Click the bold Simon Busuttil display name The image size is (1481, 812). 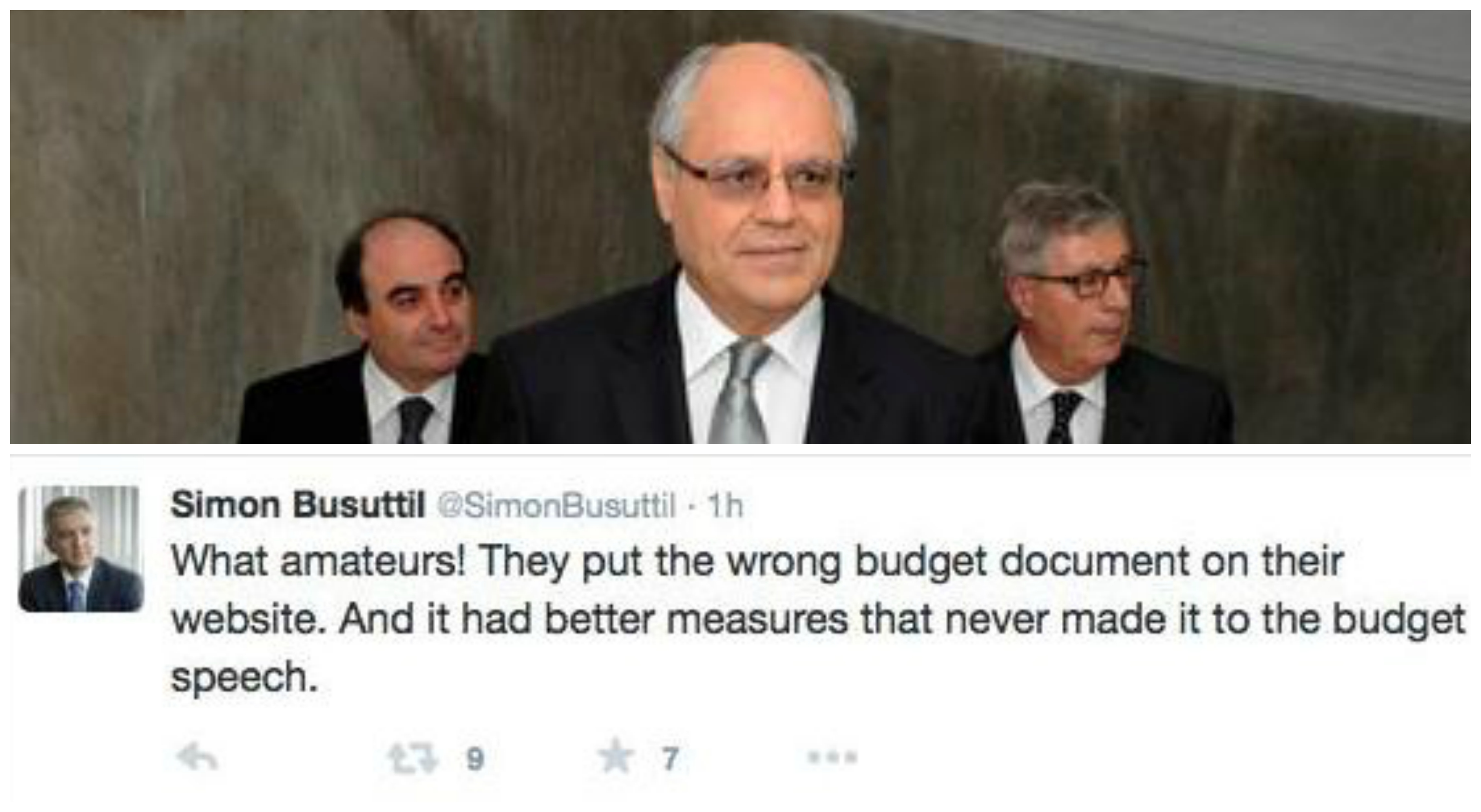[298, 505]
